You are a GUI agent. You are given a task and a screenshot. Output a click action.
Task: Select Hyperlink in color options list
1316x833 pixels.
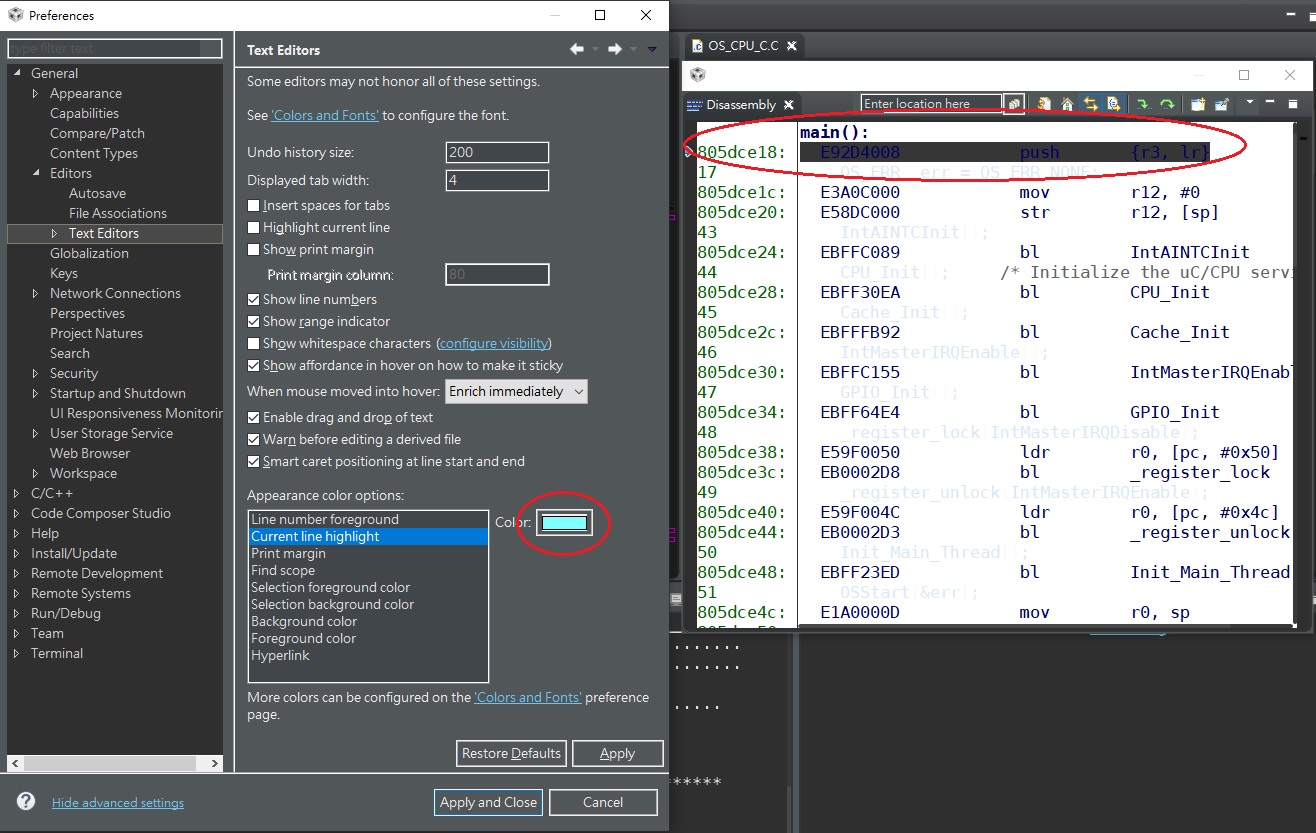[x=368, y=655]
